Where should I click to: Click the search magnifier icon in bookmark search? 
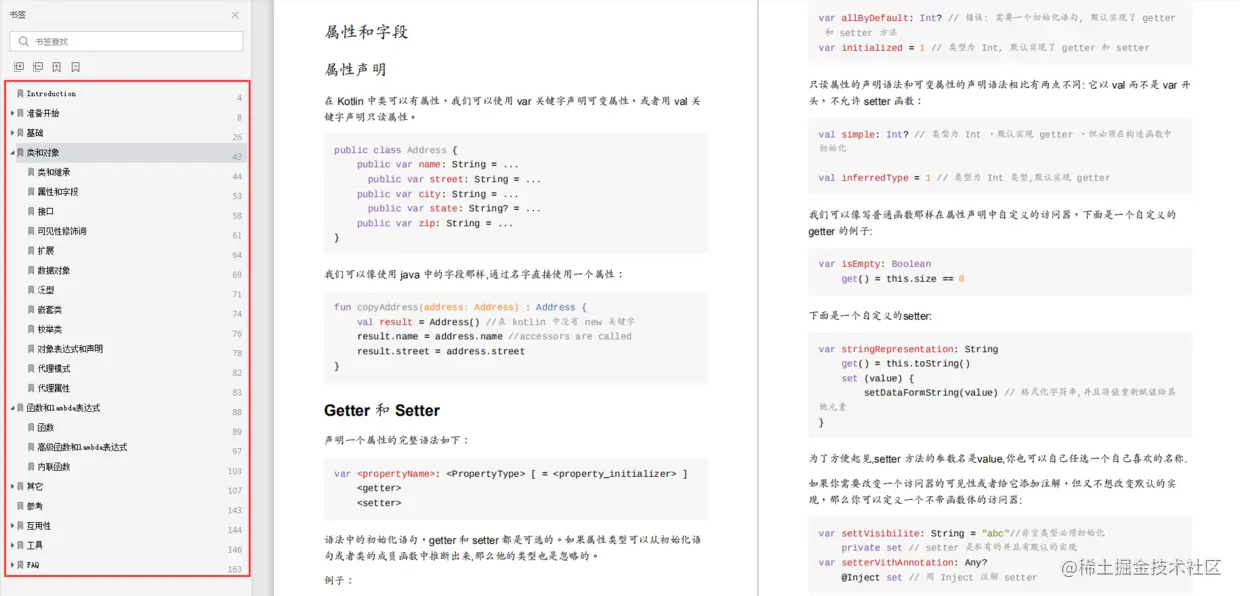(23, 41)
